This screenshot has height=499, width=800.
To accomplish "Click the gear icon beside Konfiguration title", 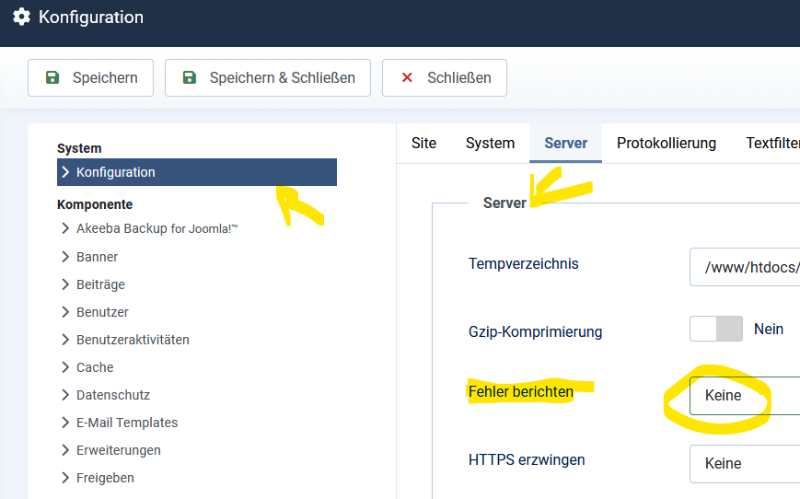I will coord(21,17).
